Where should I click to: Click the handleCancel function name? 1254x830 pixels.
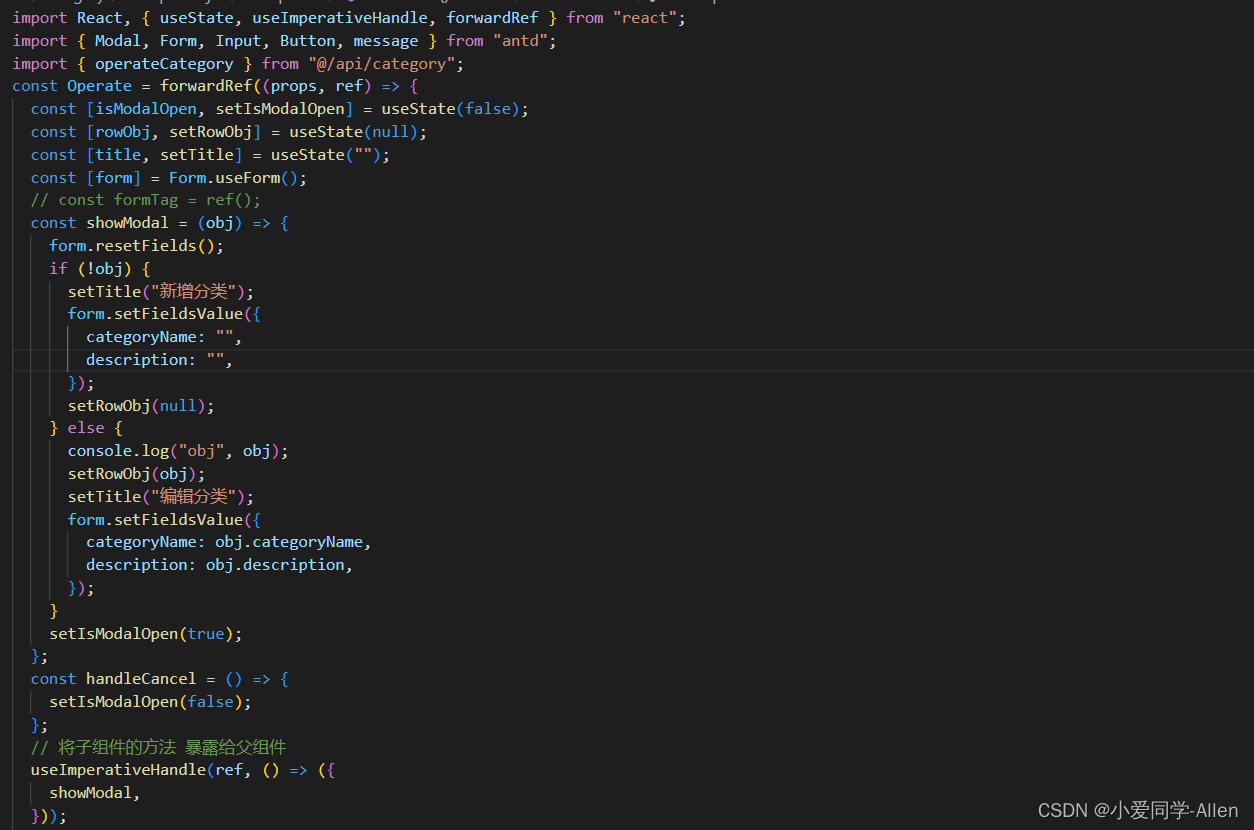(141, 679)
